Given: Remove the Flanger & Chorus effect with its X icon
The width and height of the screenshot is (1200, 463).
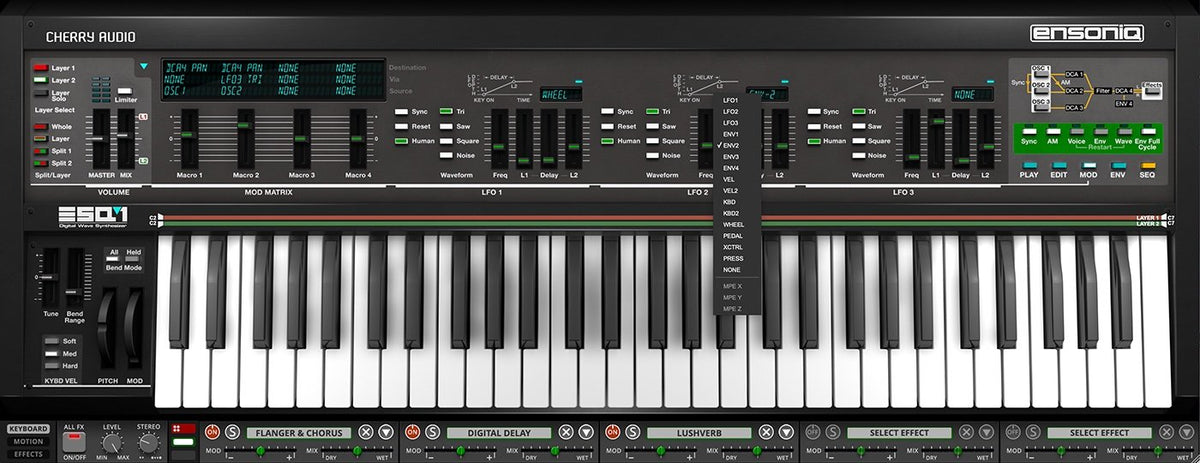Looking at the screenshot, I should (x=366, y=432).
